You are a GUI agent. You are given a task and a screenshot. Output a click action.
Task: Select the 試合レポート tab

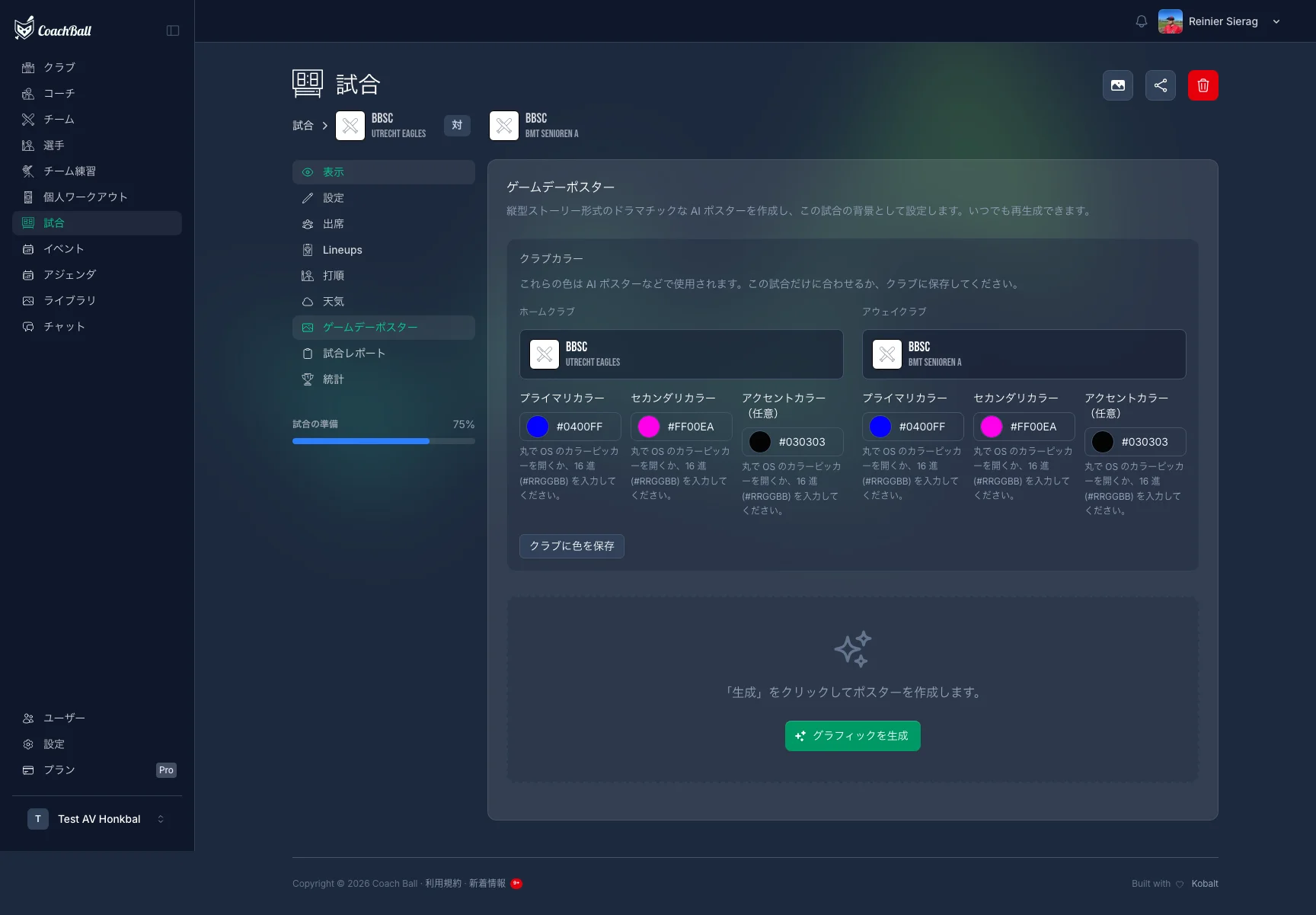click(x=384, y=354)
